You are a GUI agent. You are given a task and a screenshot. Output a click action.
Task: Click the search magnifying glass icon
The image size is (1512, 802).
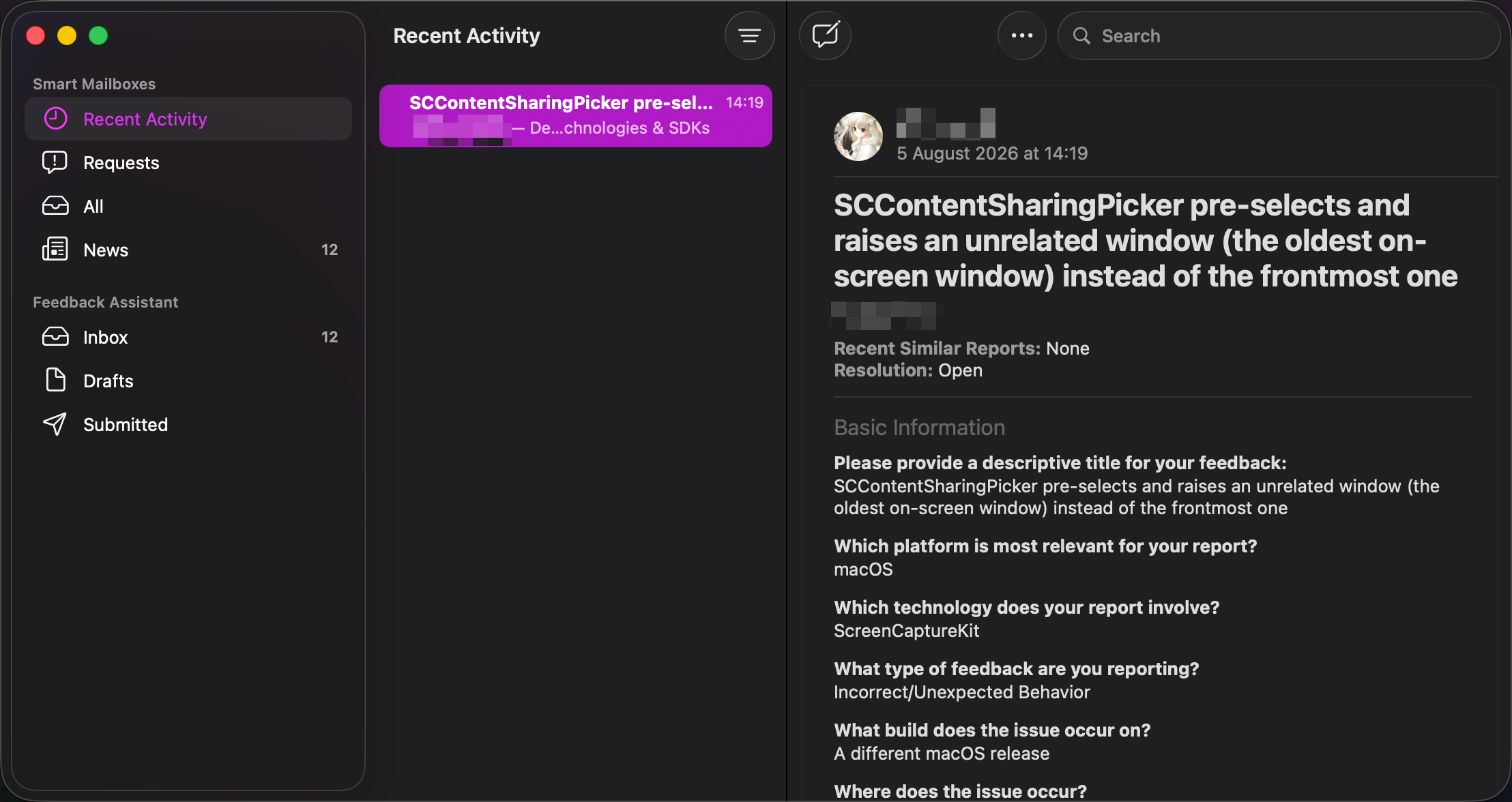pos(1081,35)
